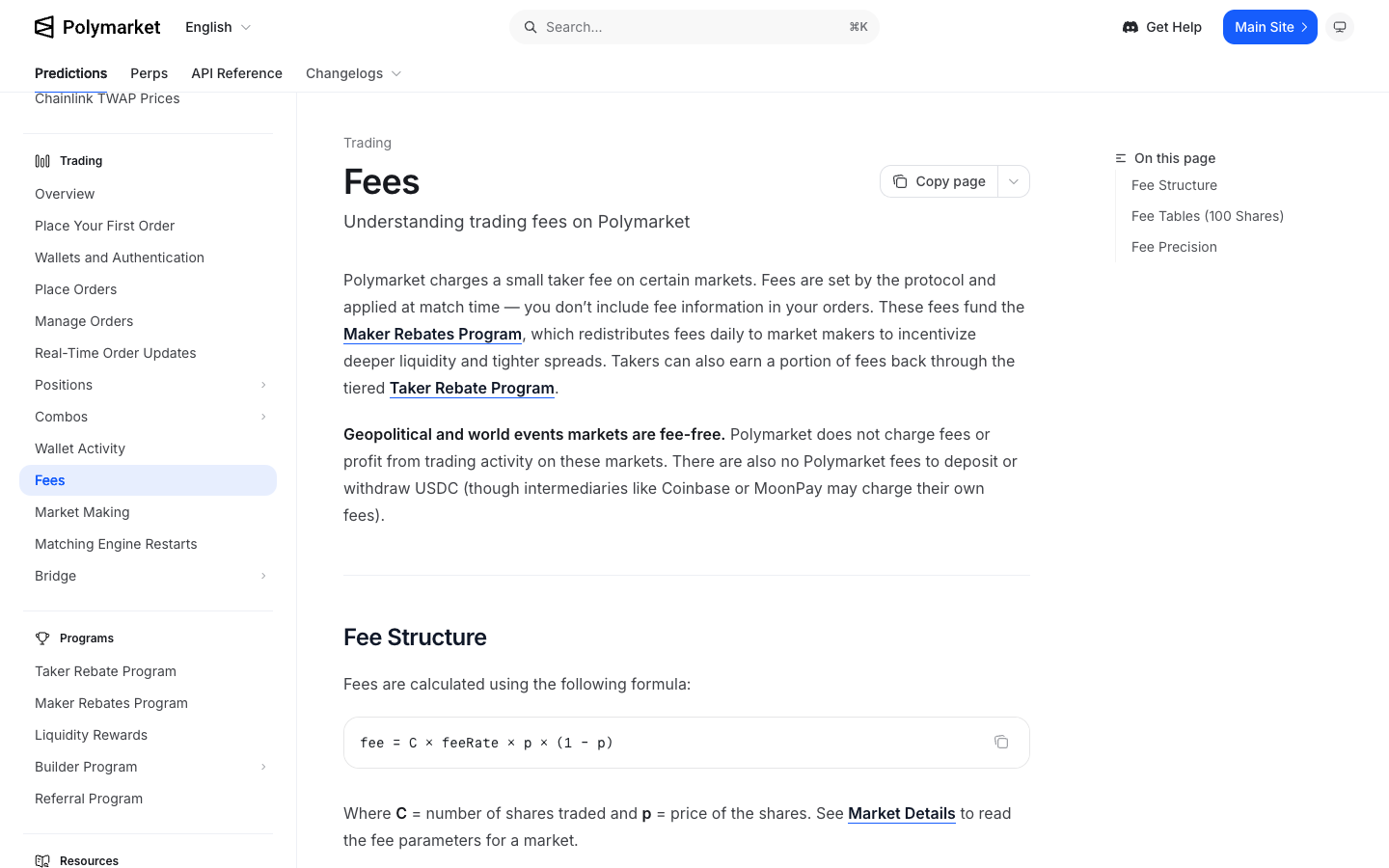Open the Copy page options chevron

(1014, 181)
